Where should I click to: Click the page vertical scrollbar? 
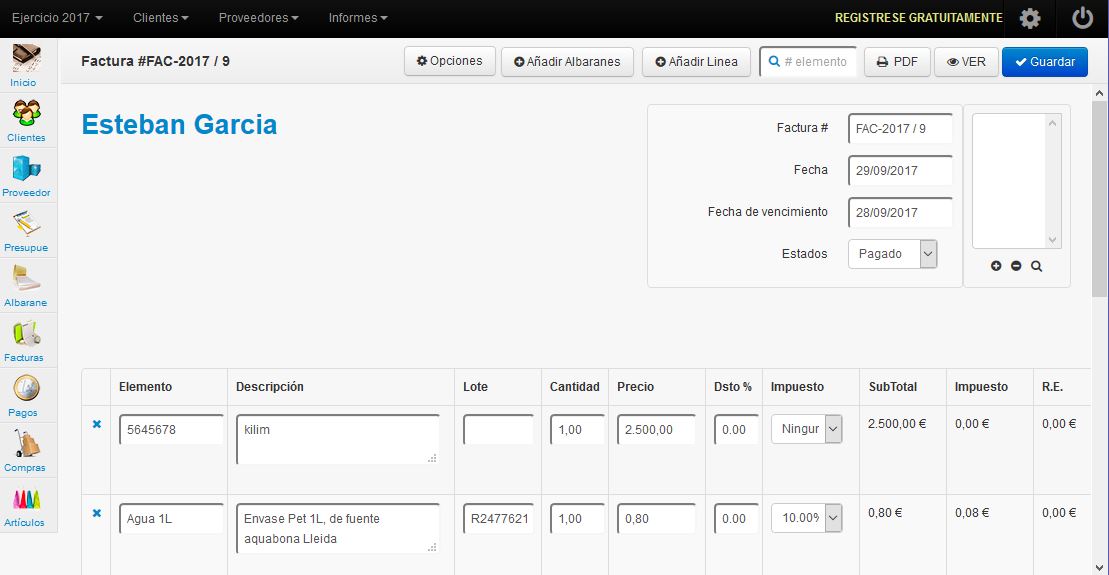(x=1099, y=300)
